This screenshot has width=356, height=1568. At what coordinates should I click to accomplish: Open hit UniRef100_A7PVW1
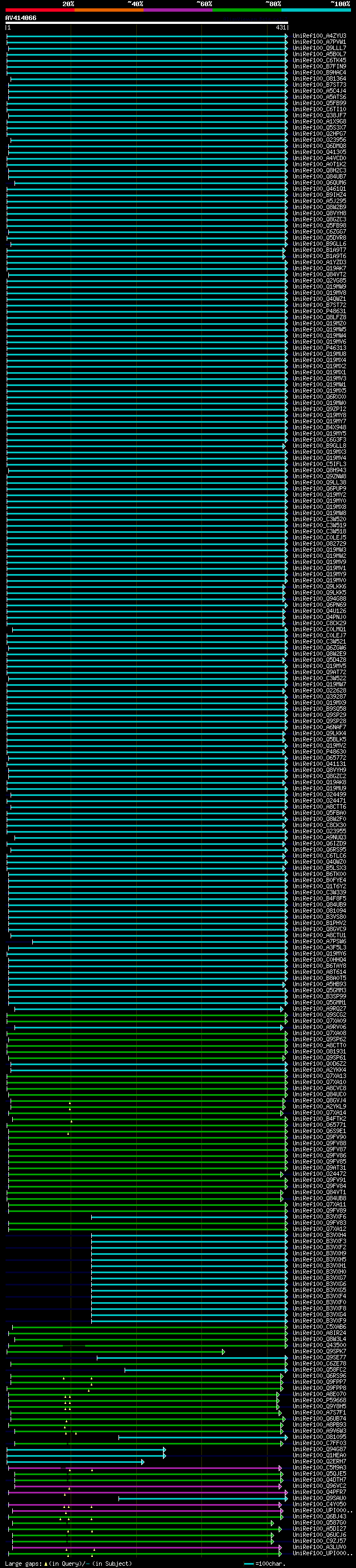(x=319, y=42)
